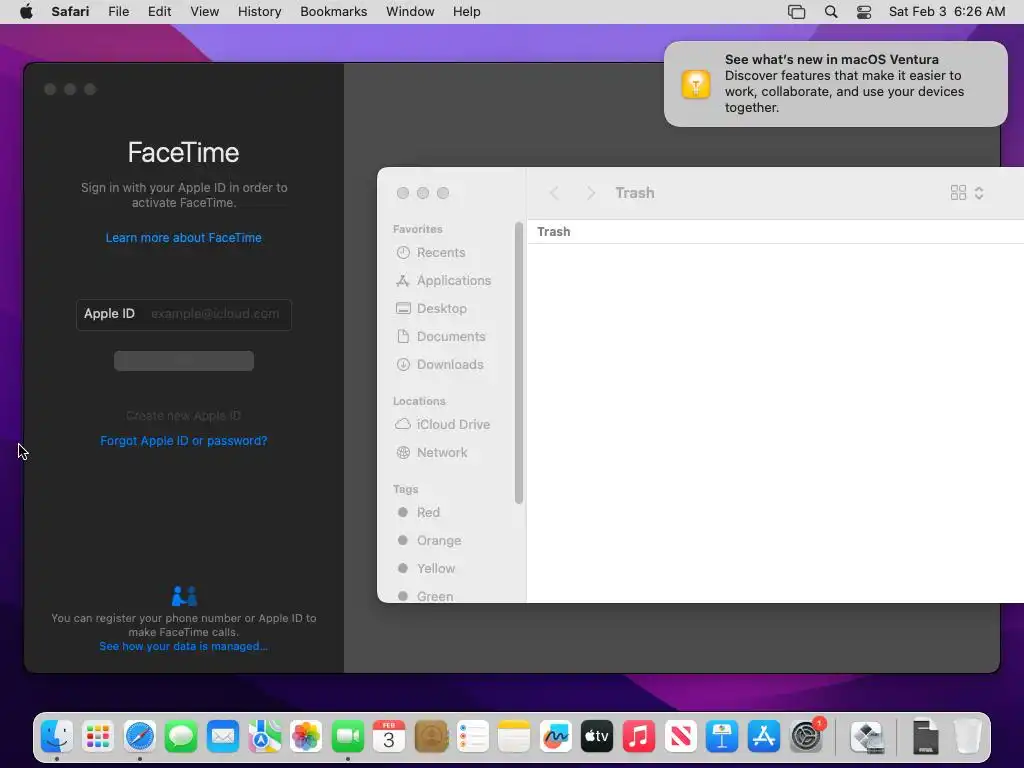Click the date and time in the menu bar
Screen dimensions: 1024x768
pyautogui.click(x=947, y=12)
